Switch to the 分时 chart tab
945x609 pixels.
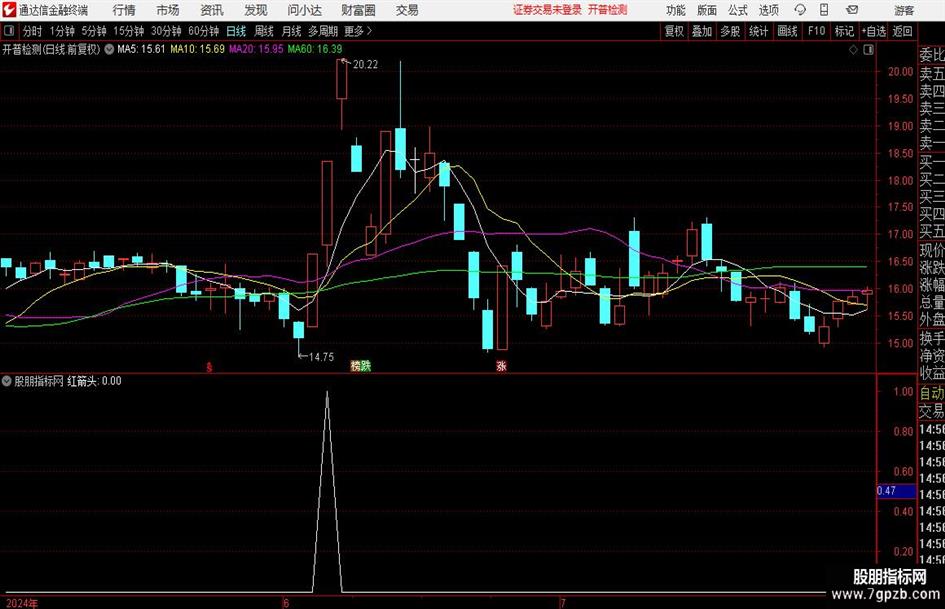tap(32, 31)
